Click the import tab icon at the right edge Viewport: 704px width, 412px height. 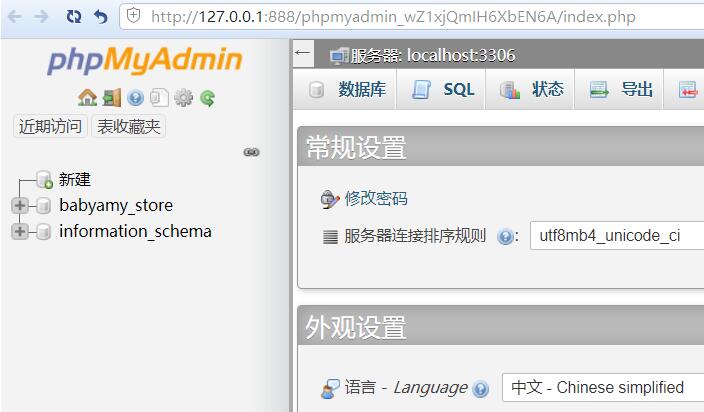[688, 90]
